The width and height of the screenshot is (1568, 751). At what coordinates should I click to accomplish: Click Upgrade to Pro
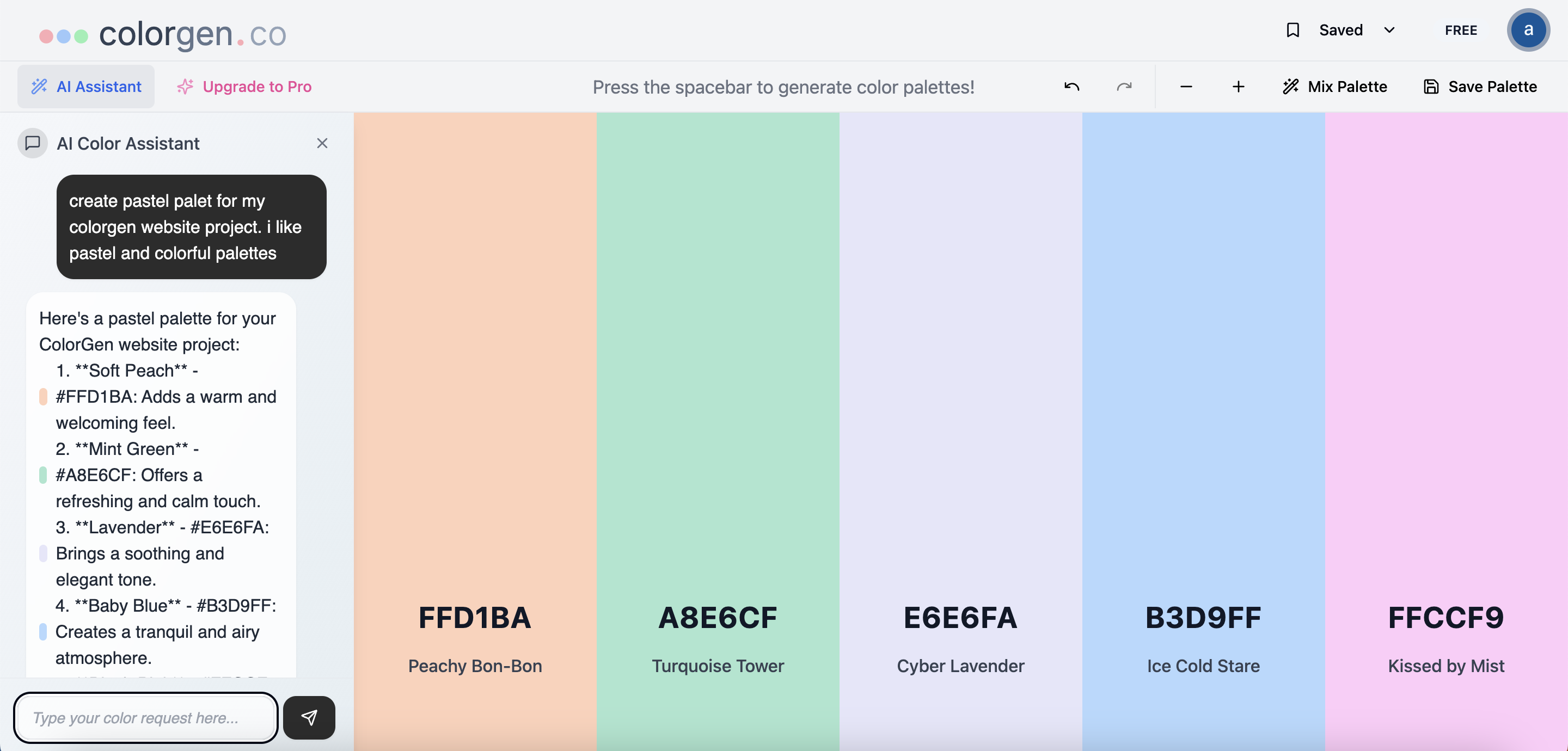[x=244, y=87]
